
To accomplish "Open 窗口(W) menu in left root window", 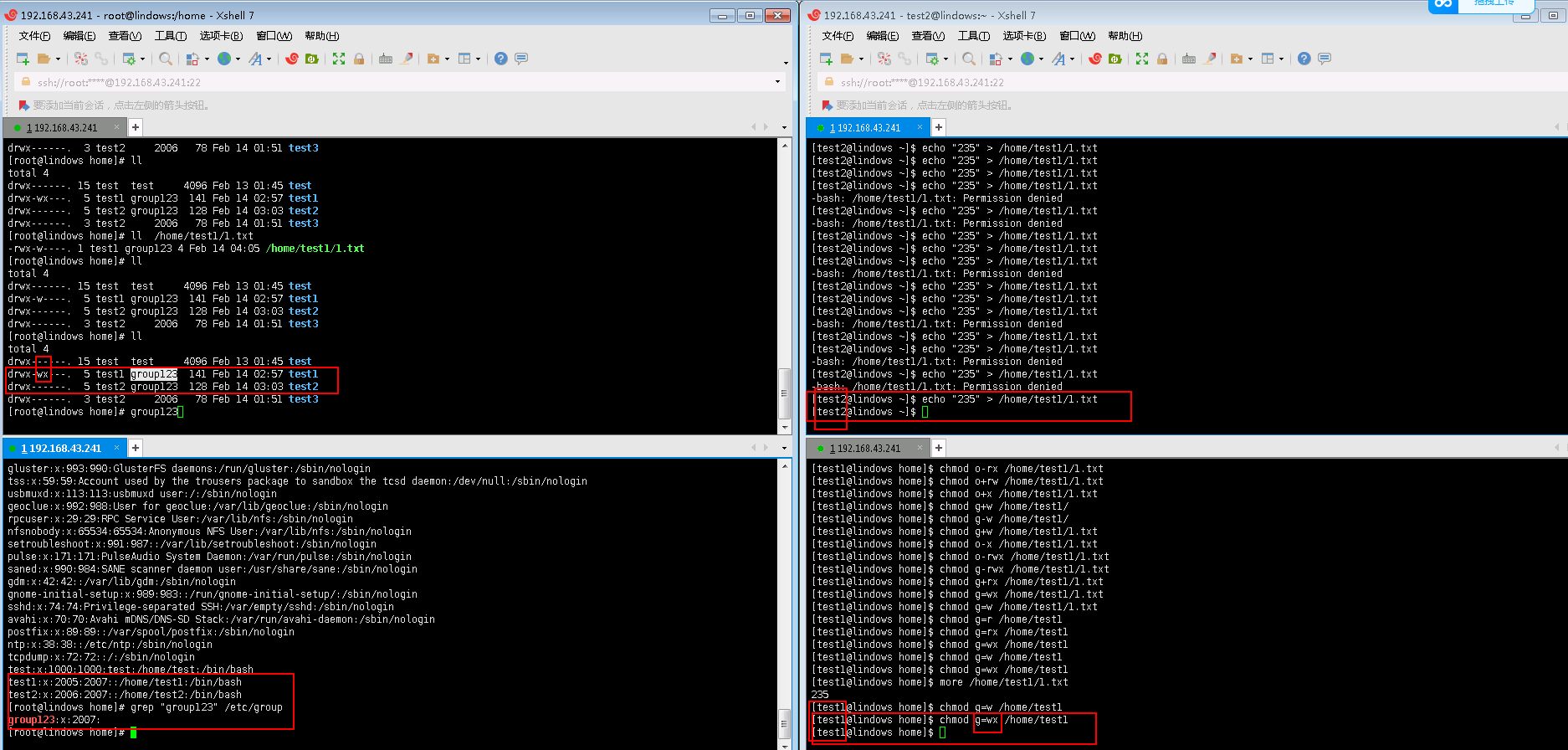I will pyautogui.click(x=274, y=36).
